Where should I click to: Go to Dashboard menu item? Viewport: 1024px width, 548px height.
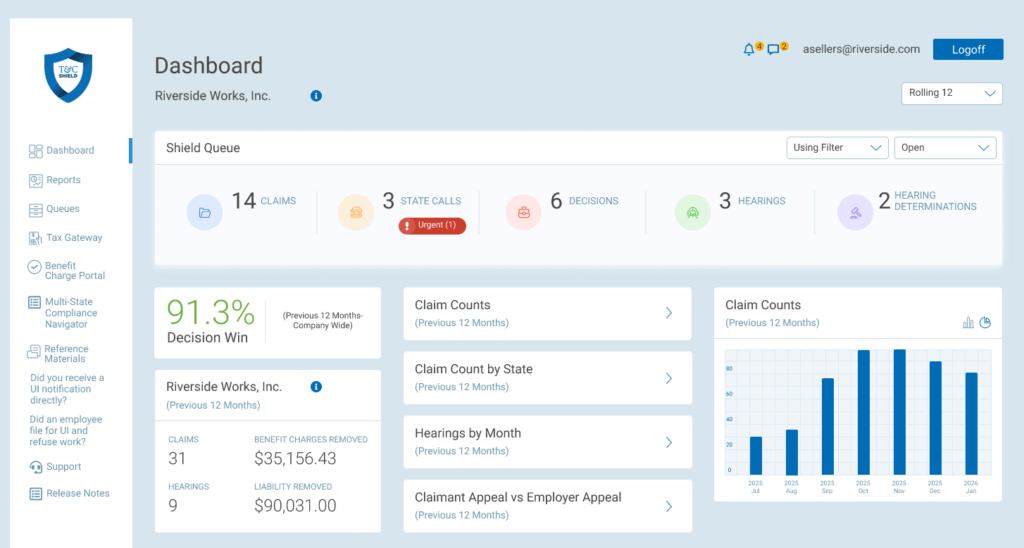coord(70,151)
